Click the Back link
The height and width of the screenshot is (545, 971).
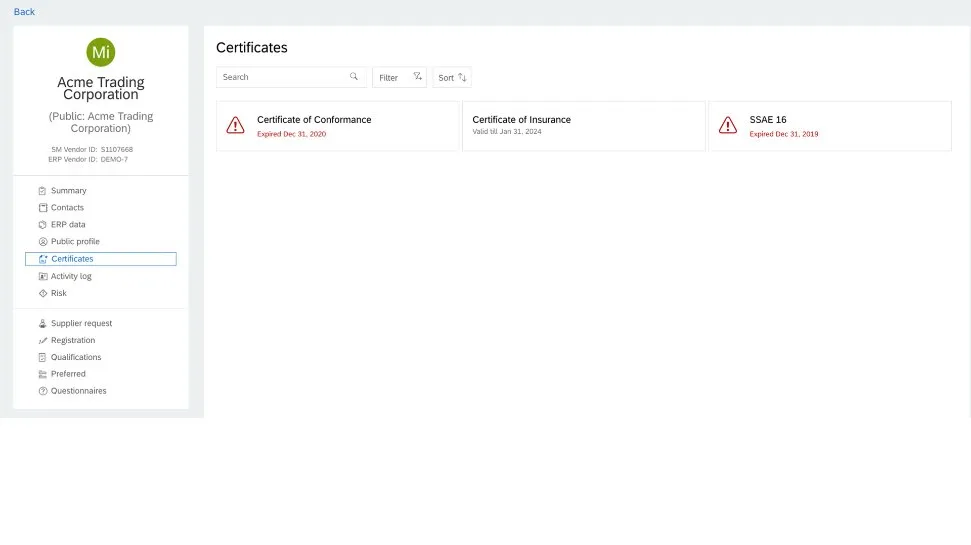point(24,12)
